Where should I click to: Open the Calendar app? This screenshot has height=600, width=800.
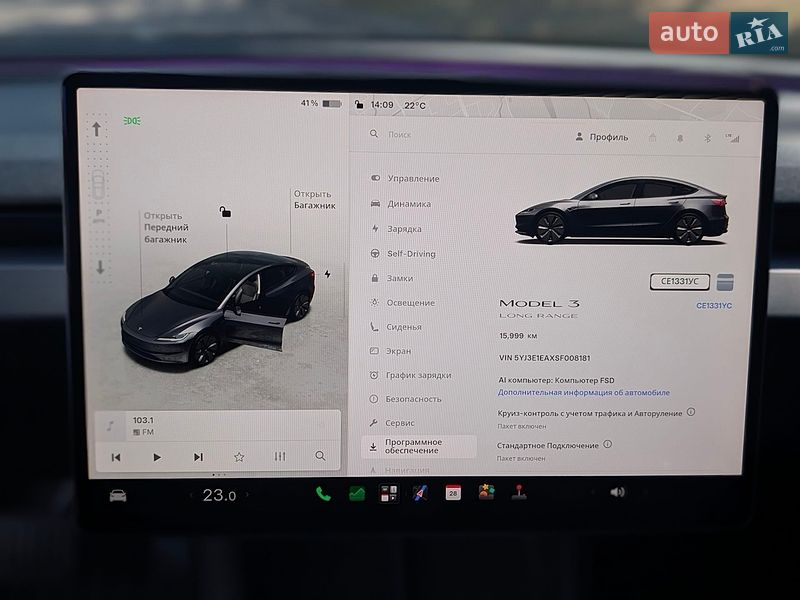pos(453,493)
